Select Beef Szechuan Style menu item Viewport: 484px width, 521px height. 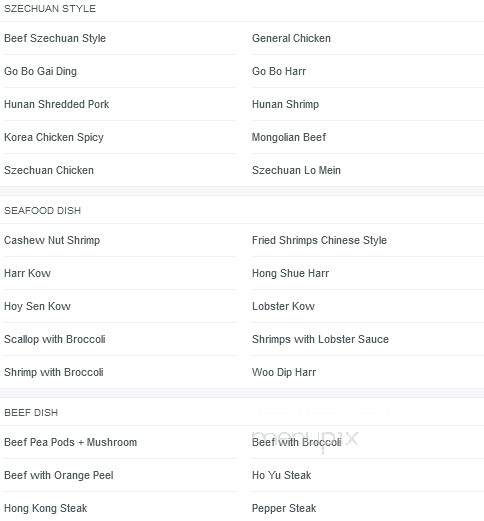[55, 38]
